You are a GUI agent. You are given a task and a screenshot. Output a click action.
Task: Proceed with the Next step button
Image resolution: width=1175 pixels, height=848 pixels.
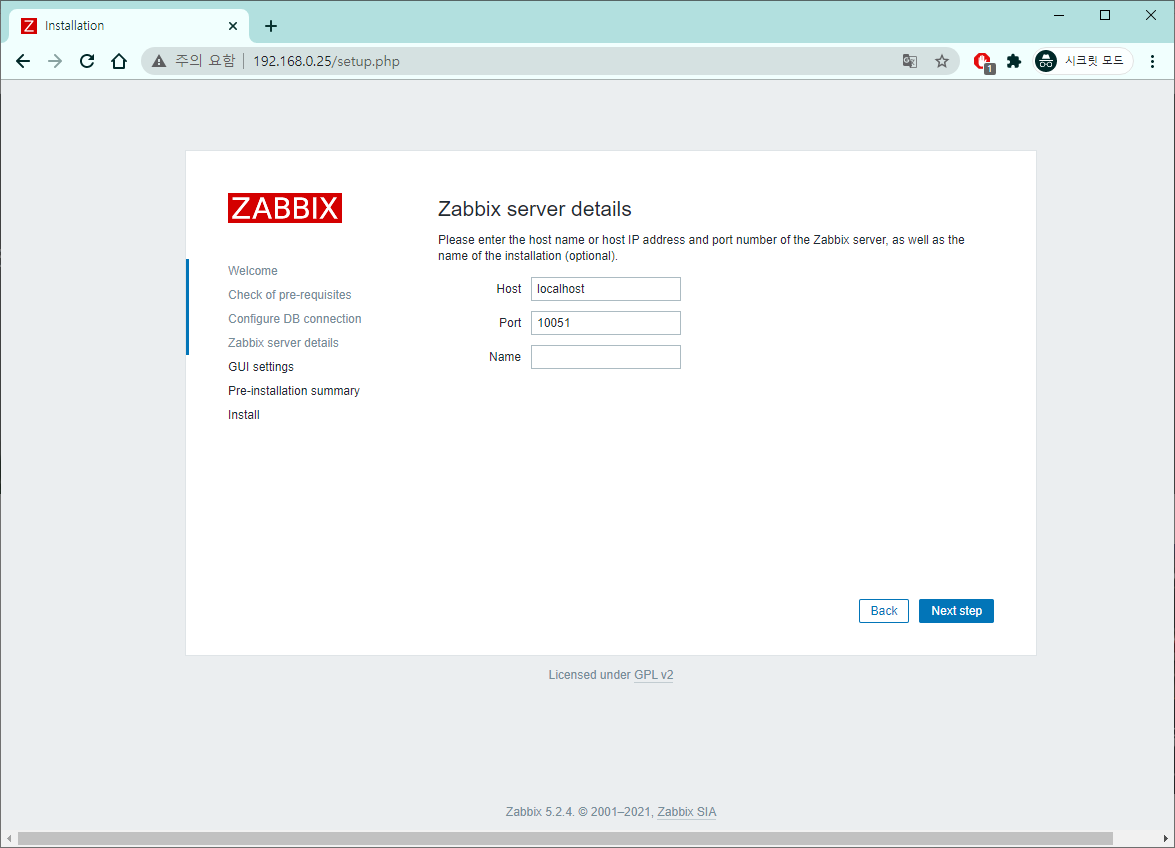point(956,611)
